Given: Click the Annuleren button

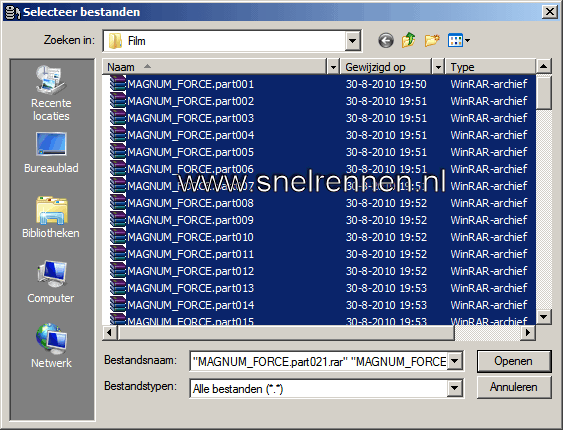Looking at the screenshot, I should click(514, 387).
